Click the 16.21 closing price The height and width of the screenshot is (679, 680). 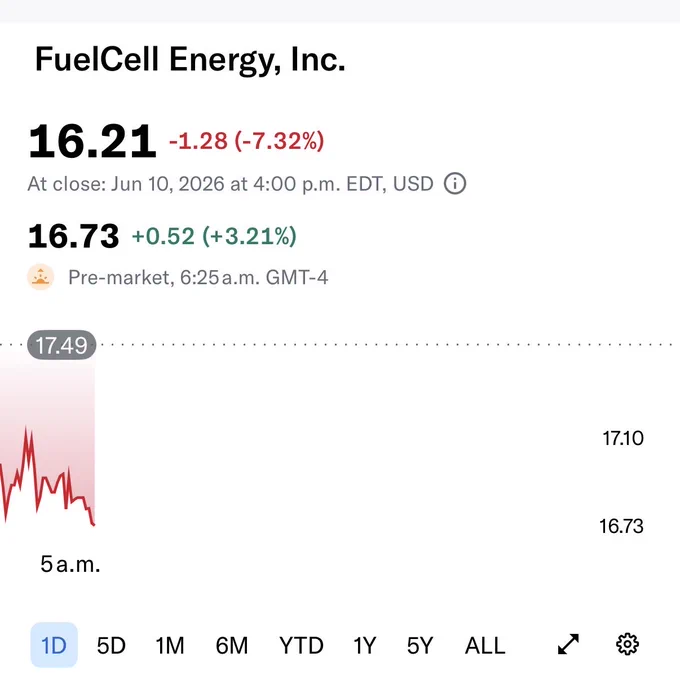[92, 141]
